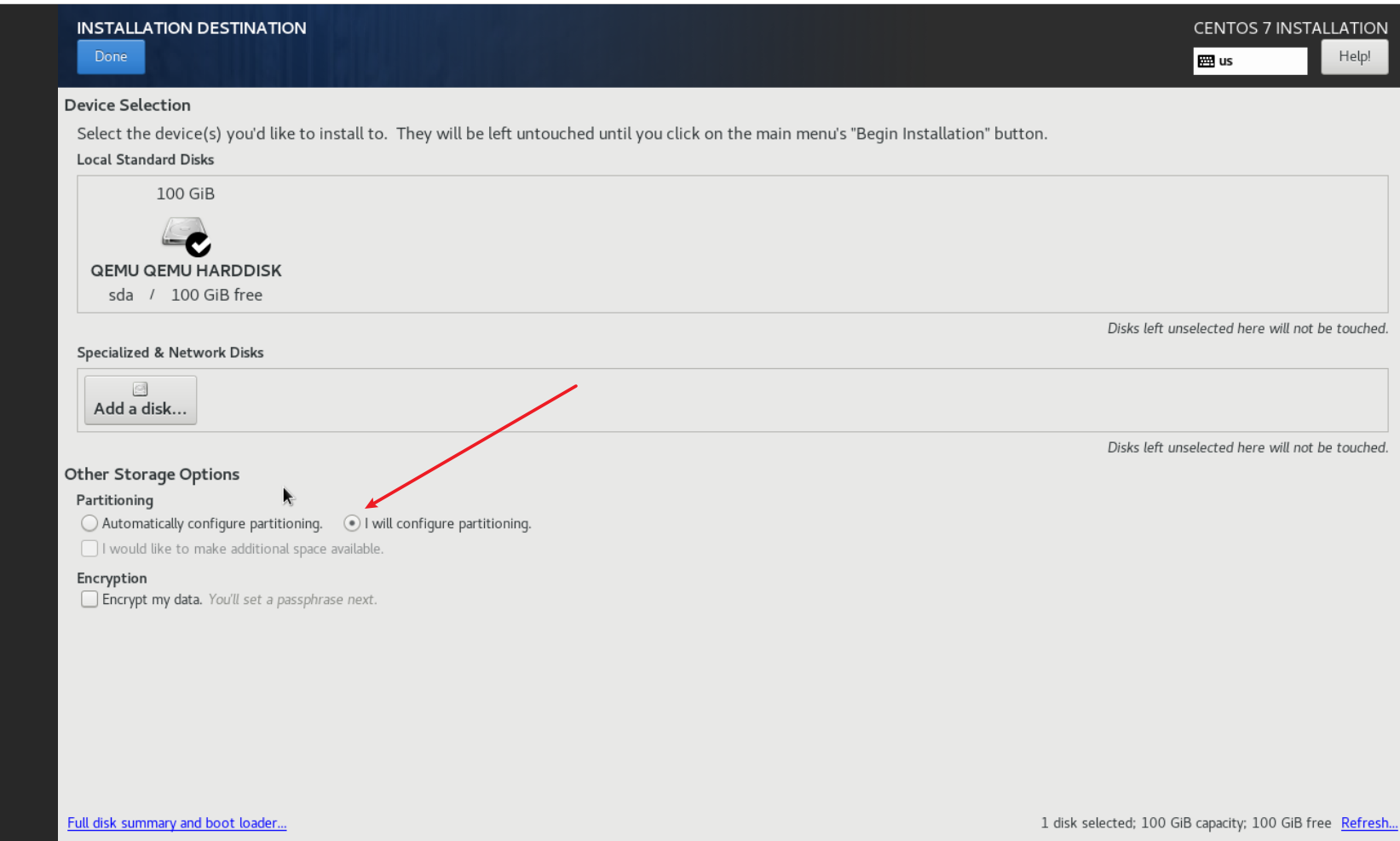Viewport: 1400px width, 841px height.
Task: Open Full disk summary and boot loader link
Action: pos(176,823)
